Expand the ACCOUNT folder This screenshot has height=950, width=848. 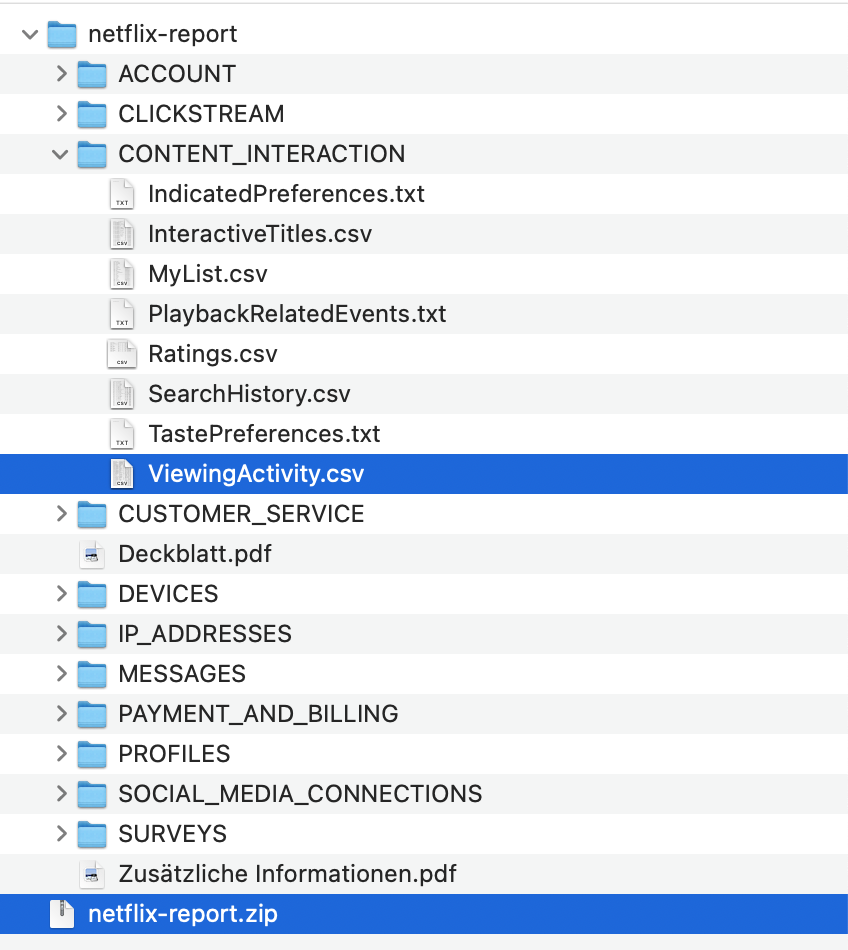63,74
